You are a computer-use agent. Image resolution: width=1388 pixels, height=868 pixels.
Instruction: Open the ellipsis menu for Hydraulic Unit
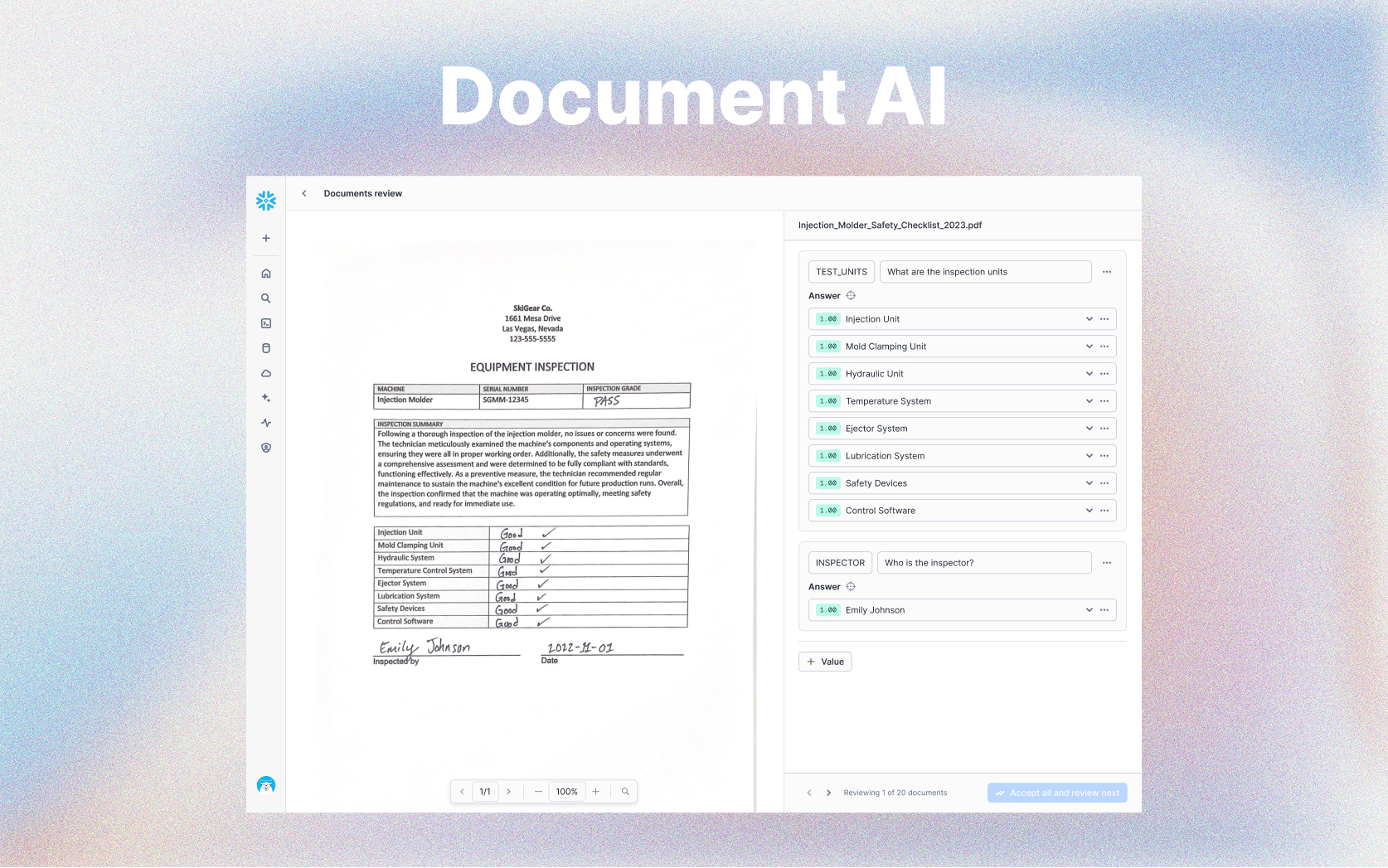click(x=1104, y=374)
